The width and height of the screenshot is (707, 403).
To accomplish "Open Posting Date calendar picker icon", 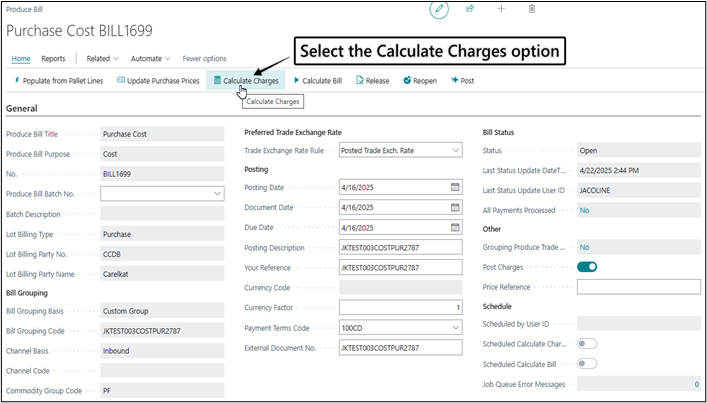I will (455, 187).
